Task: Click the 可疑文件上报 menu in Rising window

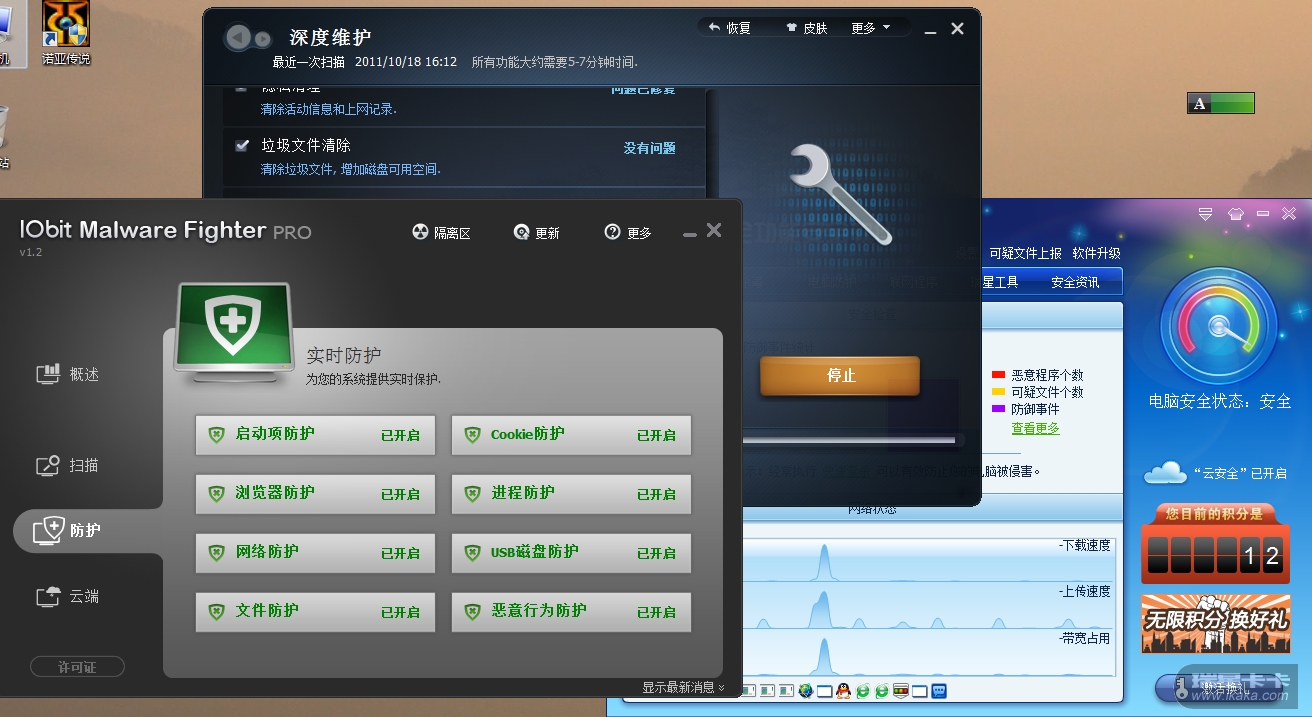Action: pyautogui.click(x=1025, y=254)
